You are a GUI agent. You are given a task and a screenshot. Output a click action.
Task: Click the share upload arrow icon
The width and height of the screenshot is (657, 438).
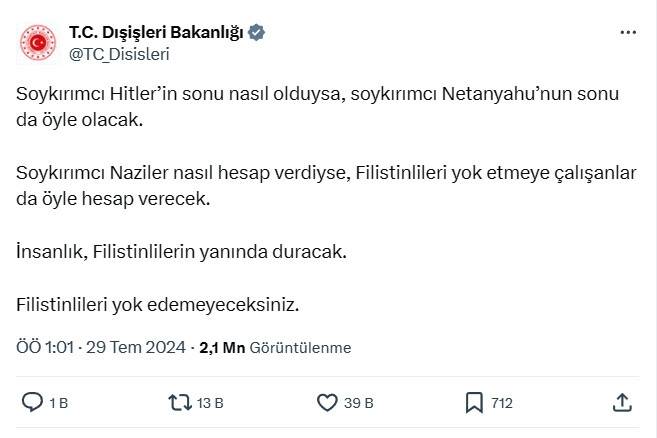pyautogui.click(x=621, y=403)
